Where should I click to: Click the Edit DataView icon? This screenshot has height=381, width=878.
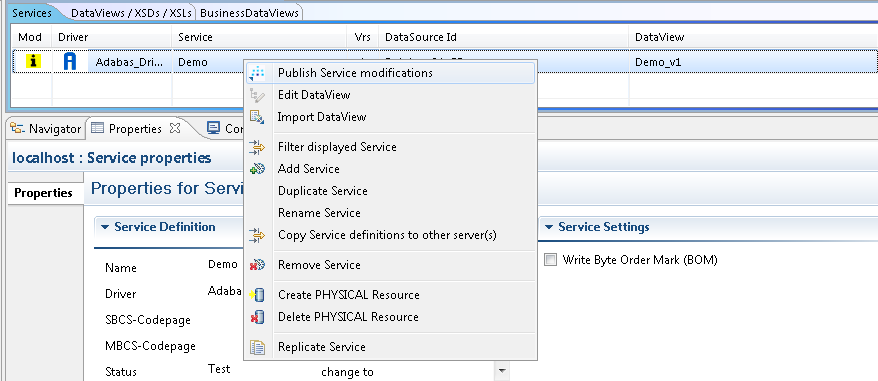point(257,95)
